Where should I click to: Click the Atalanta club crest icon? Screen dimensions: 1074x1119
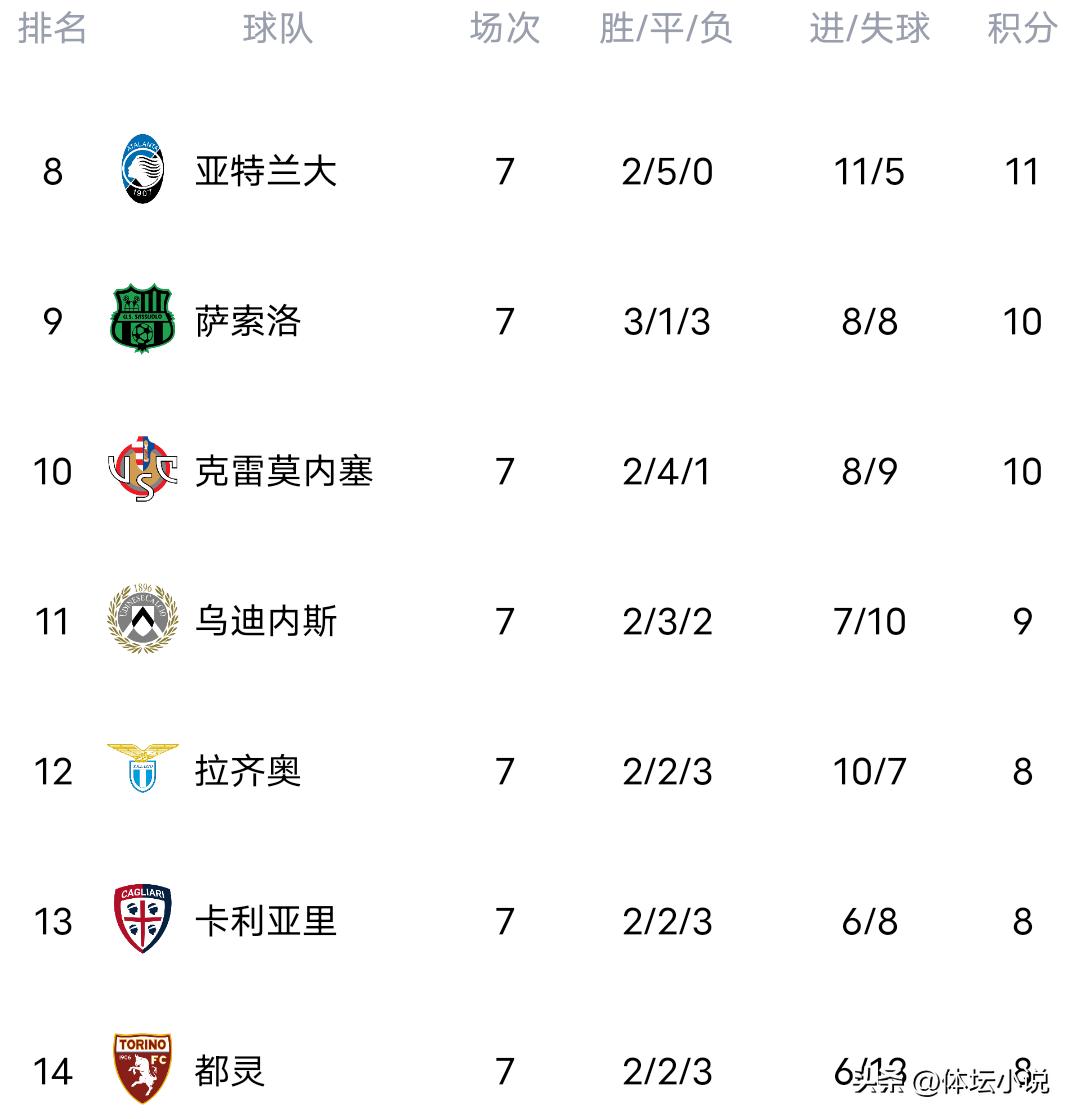click(x=143, y=171)
